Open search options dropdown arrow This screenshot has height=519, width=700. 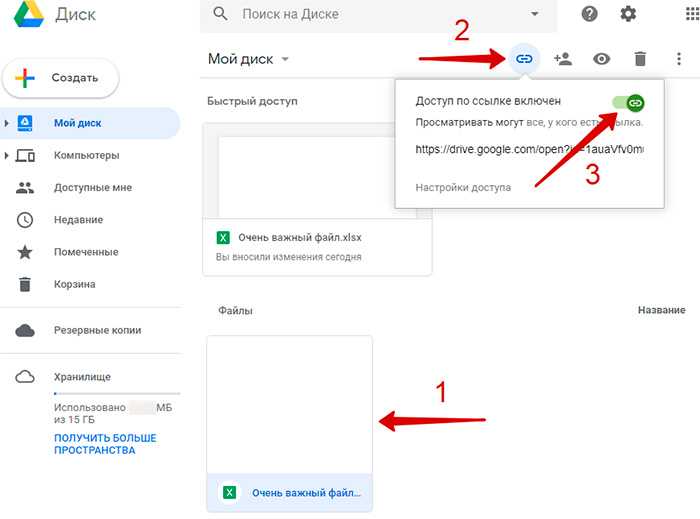click(534, 14)
